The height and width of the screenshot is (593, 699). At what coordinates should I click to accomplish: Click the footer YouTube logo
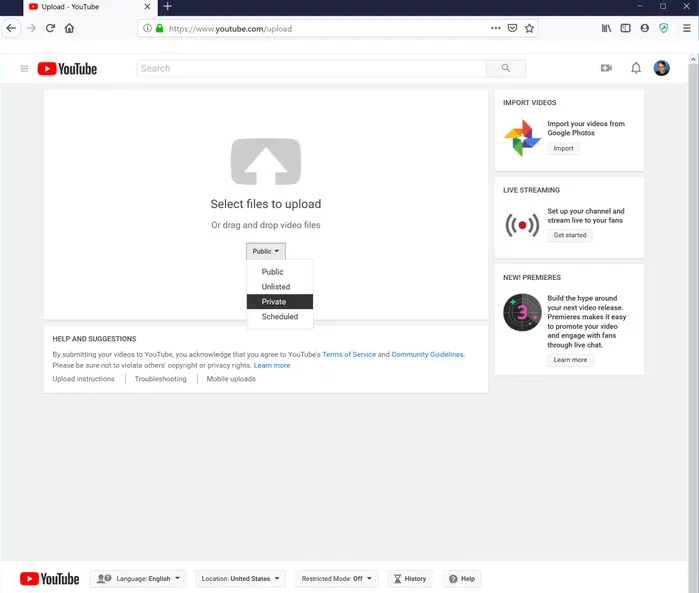pyautogui.click(x=49, y=579)
